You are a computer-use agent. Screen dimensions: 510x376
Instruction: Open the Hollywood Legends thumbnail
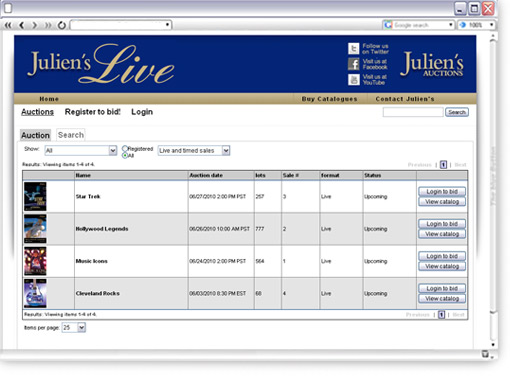35,229
